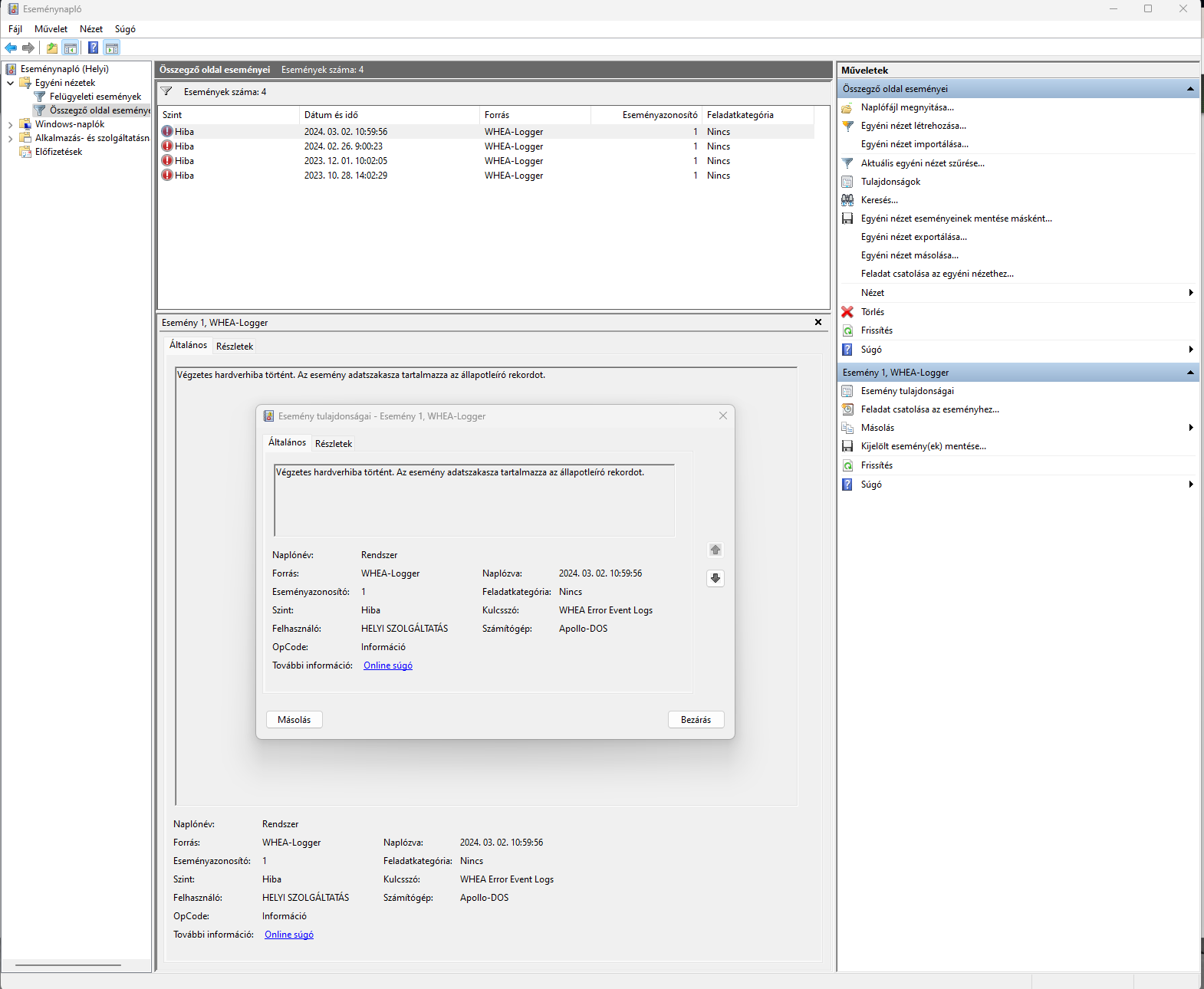Click the Back arrow toolbar icon
Viewport: 1204px width, 989px height.
11,48
